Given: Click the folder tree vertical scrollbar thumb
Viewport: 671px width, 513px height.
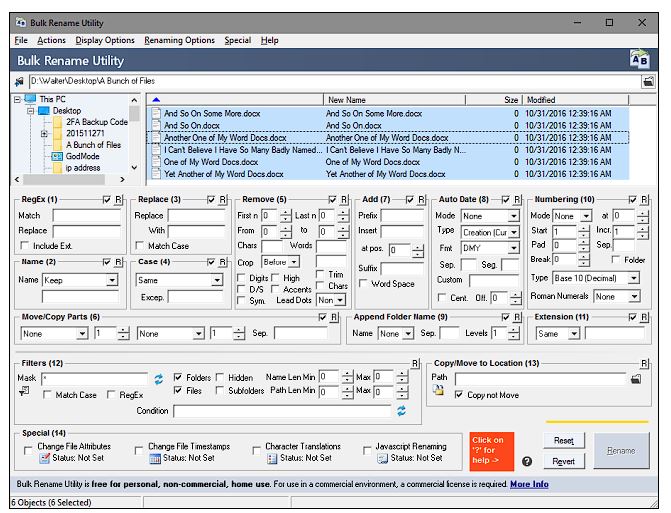Looking at the screenshot, I should pos(134,114).
